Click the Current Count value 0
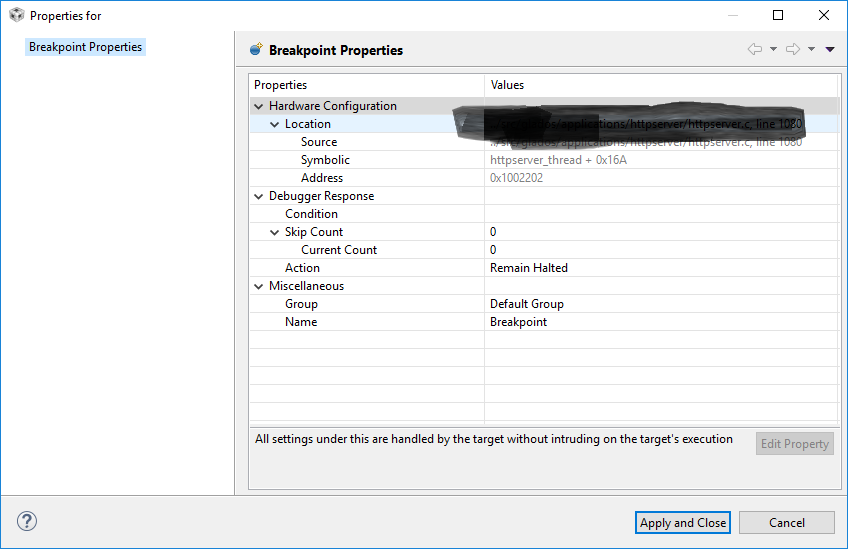848x549 pixels. click(493, 249)
